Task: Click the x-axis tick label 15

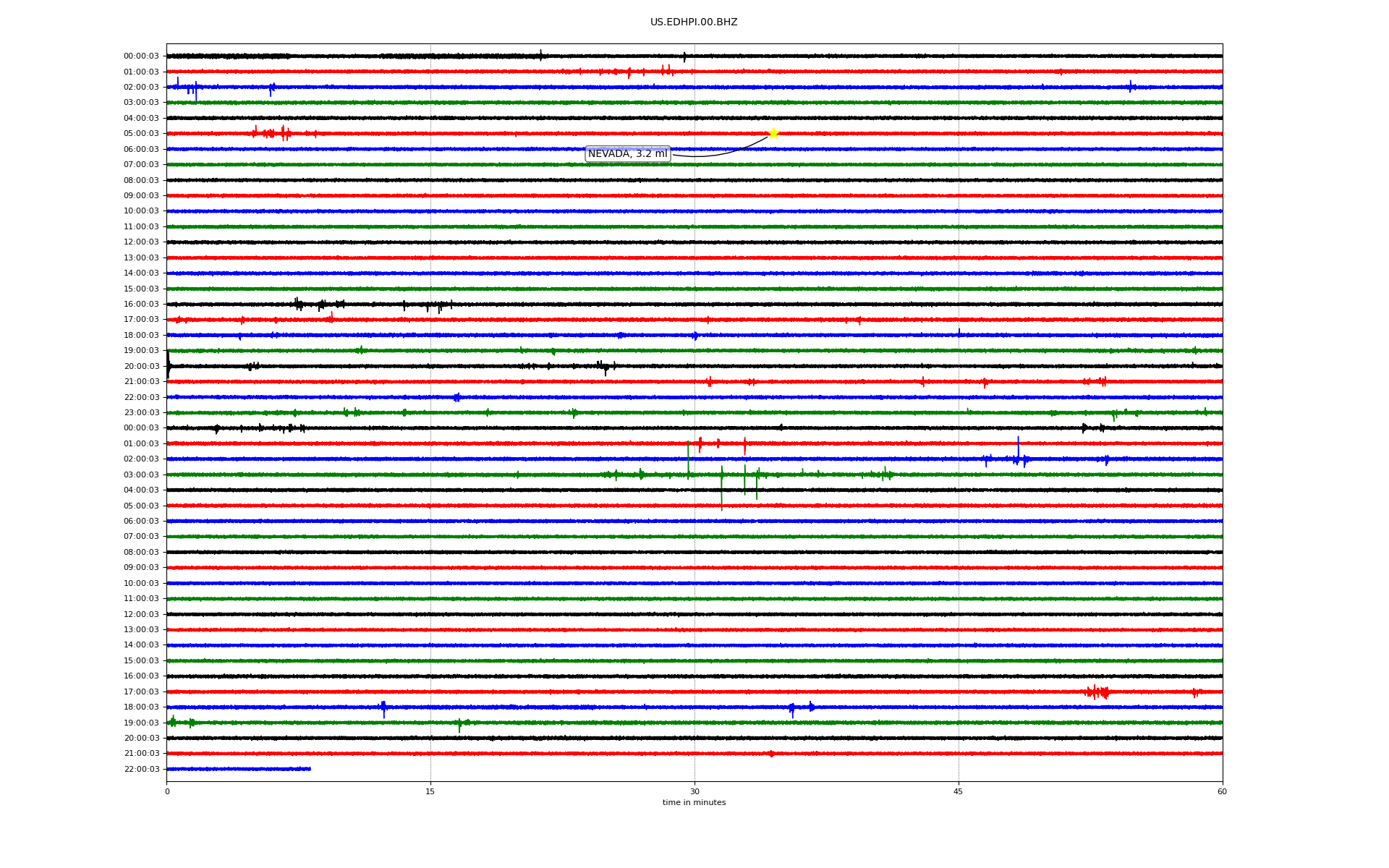Action: point(430,791)
